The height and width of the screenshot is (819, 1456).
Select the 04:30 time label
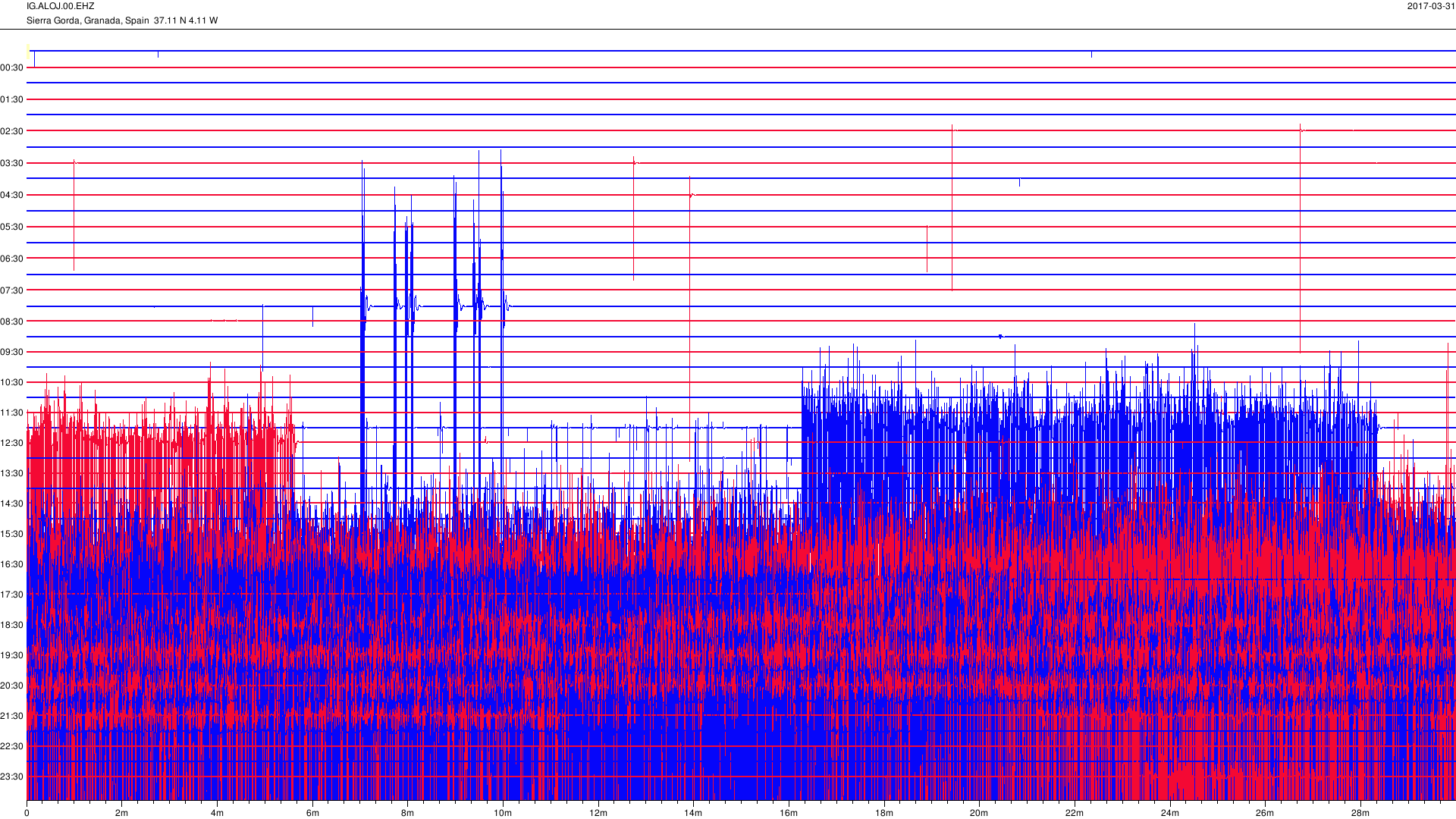coord(12,195)
